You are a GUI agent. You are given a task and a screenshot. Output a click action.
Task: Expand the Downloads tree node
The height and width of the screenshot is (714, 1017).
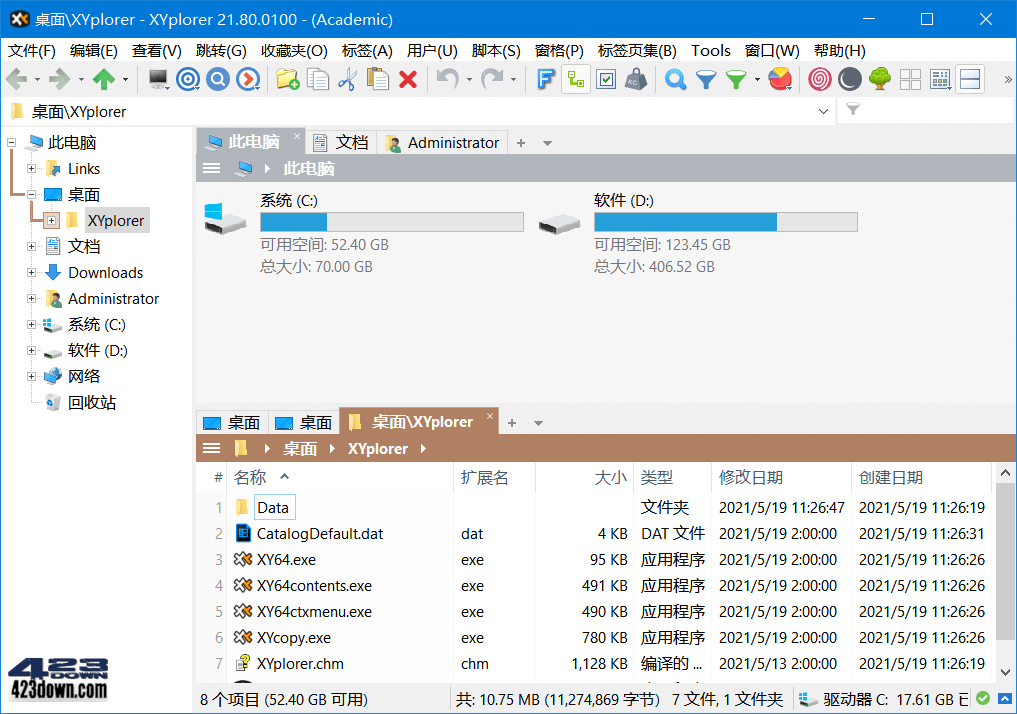tap(31, 272)
